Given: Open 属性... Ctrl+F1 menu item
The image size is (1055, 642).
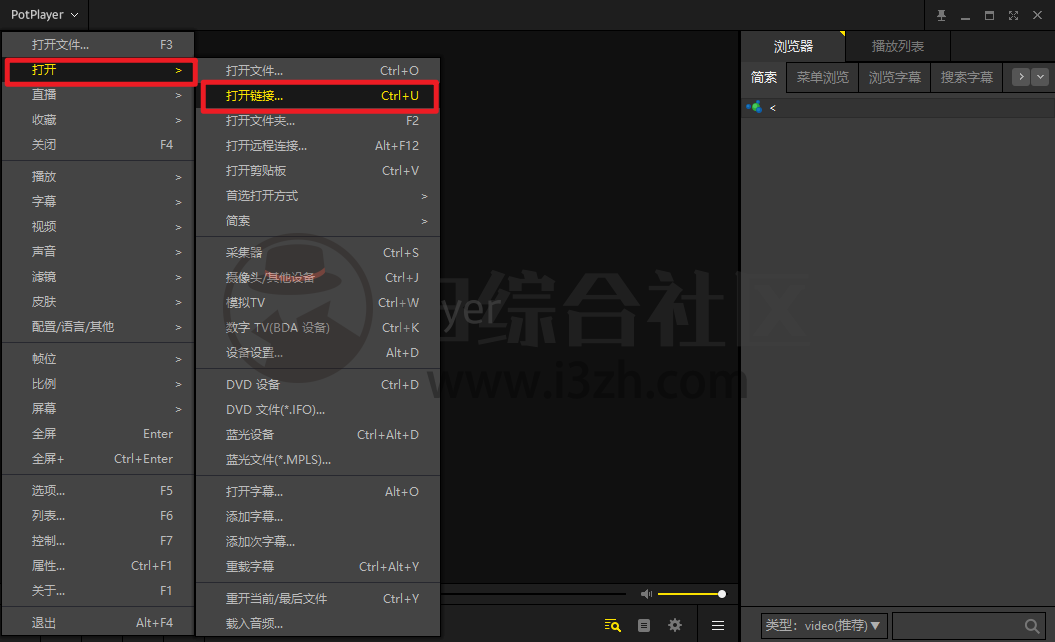Looking at the screenshot, I should click(98, 566).
